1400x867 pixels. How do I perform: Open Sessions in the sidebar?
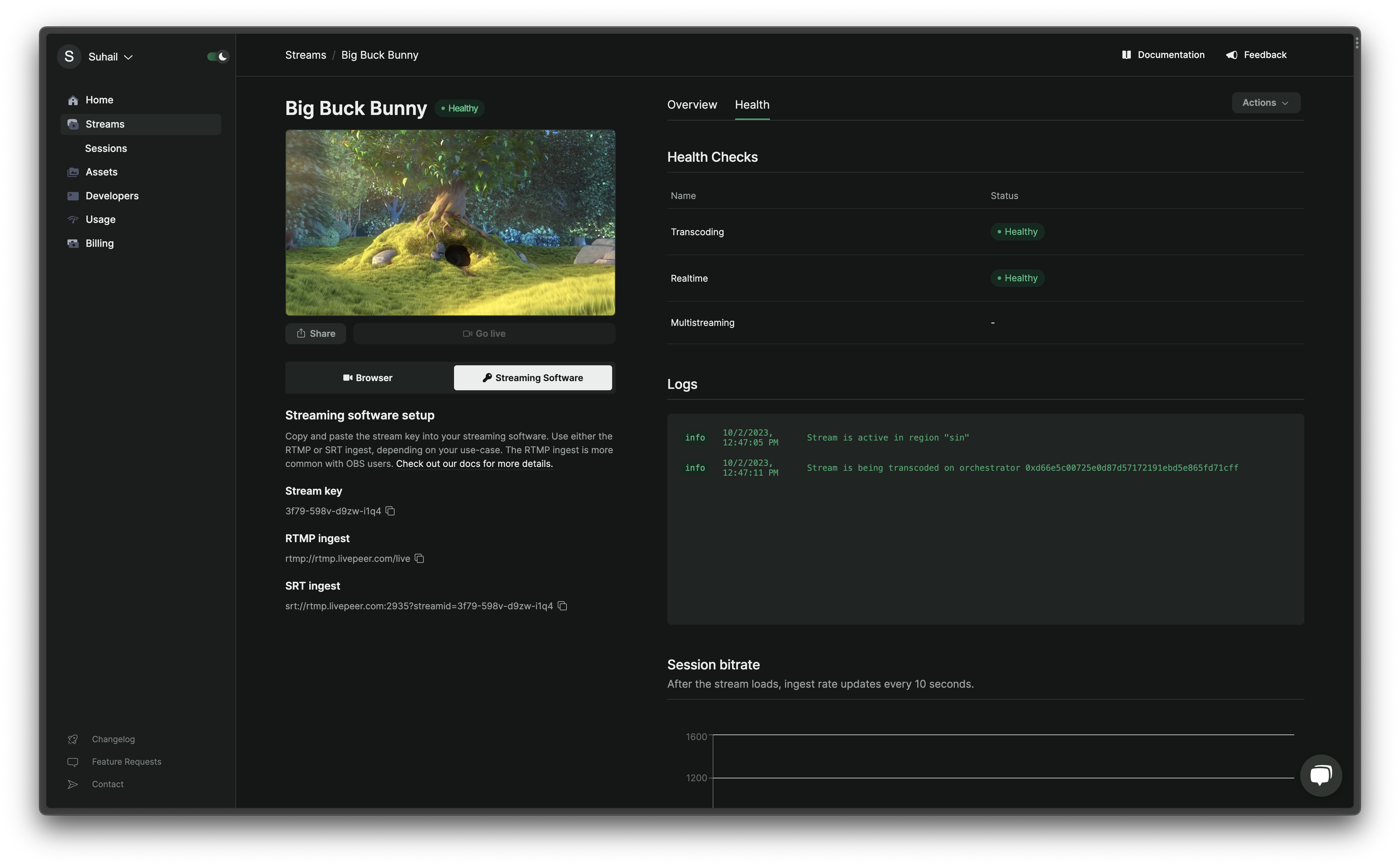106,148
